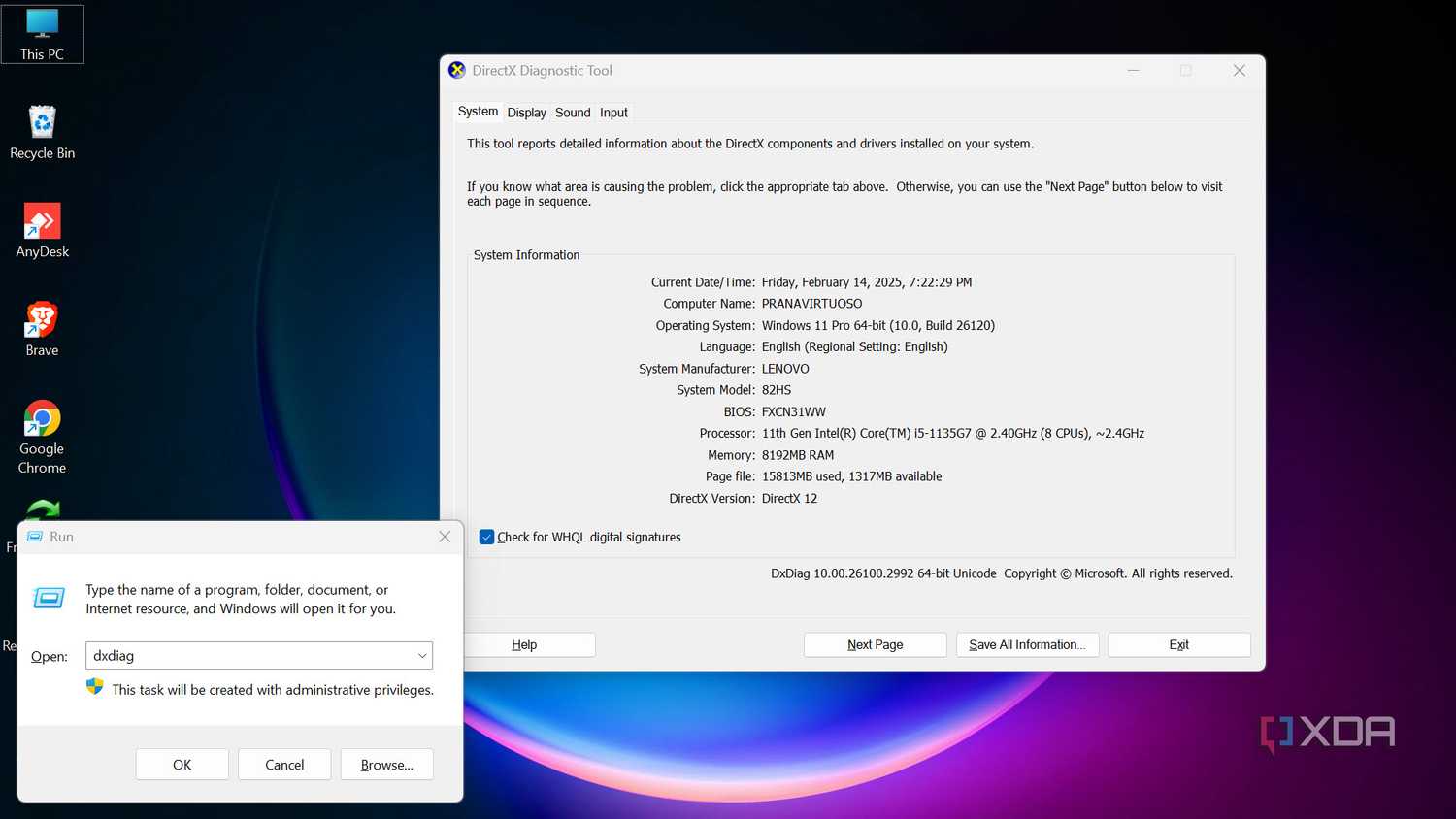
Task: Select the Recycle Bin desktop icon
Action: pos(42,133)
